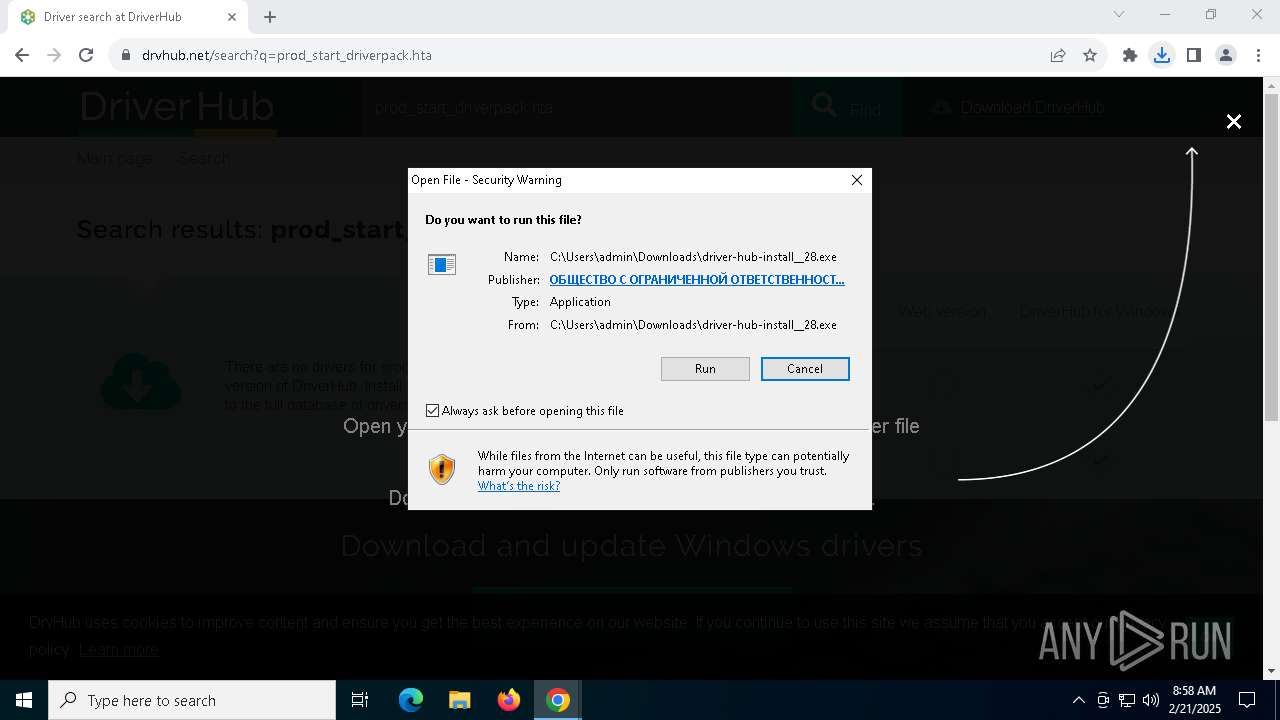
Task: Click the page vertical scrollbar thumb
Action: [1271, 258]
